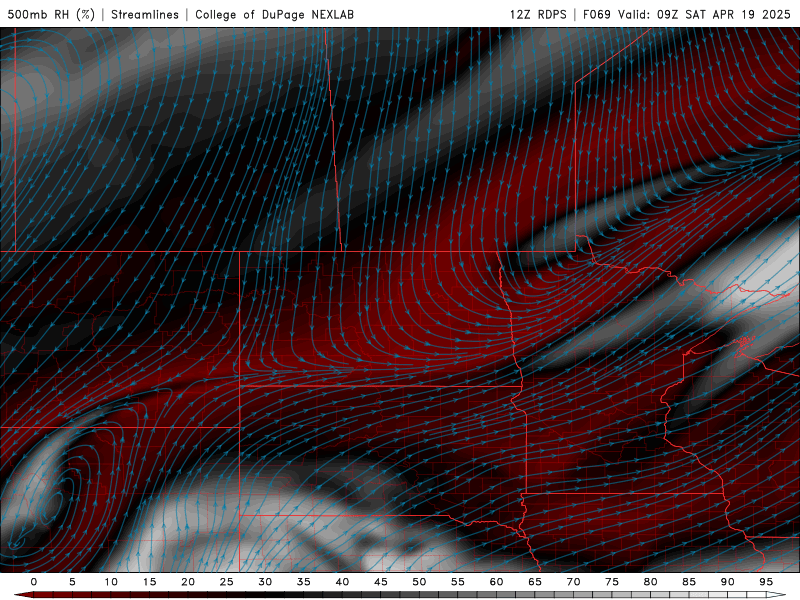Screen dimensions: 800x600
Task: Click the 65 value on the color scale
Action: tap(535, 582)
